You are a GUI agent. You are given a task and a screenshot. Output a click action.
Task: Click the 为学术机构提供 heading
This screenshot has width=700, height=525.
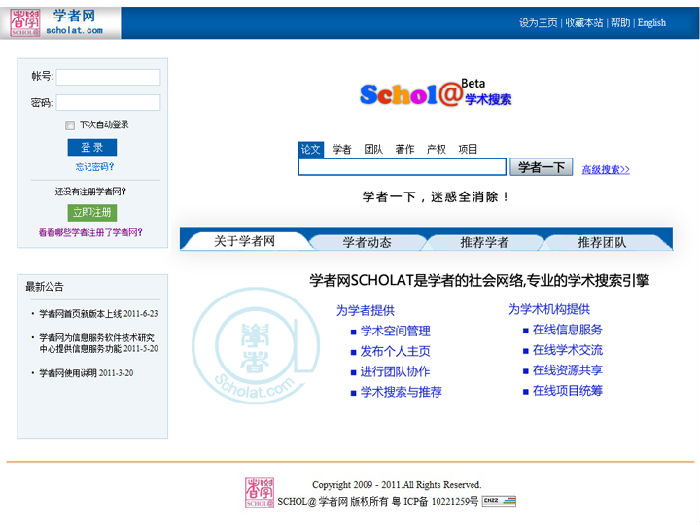(x=549, y=309)
